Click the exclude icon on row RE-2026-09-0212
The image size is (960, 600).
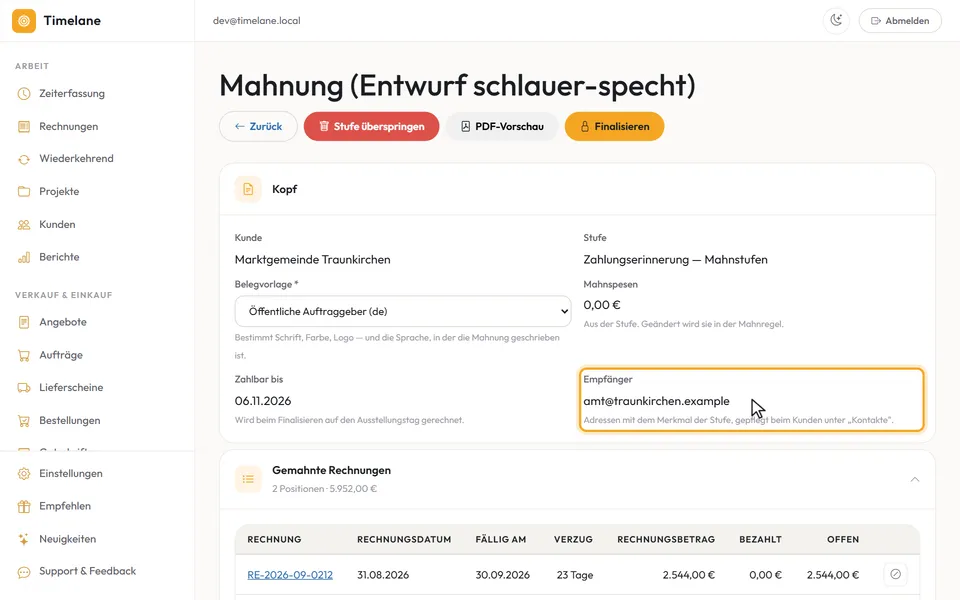(896, 574)
